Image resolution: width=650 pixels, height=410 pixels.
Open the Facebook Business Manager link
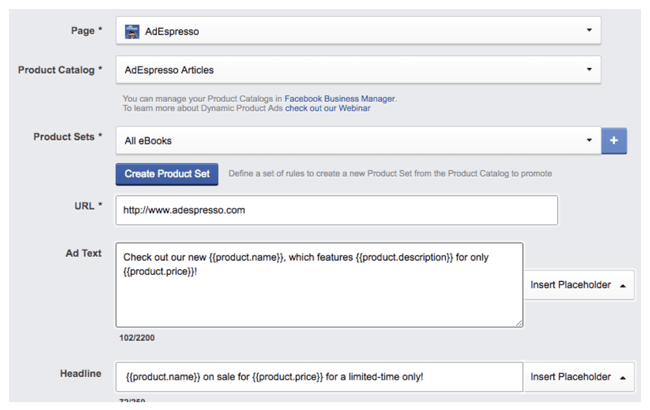(x=340, y=99)
